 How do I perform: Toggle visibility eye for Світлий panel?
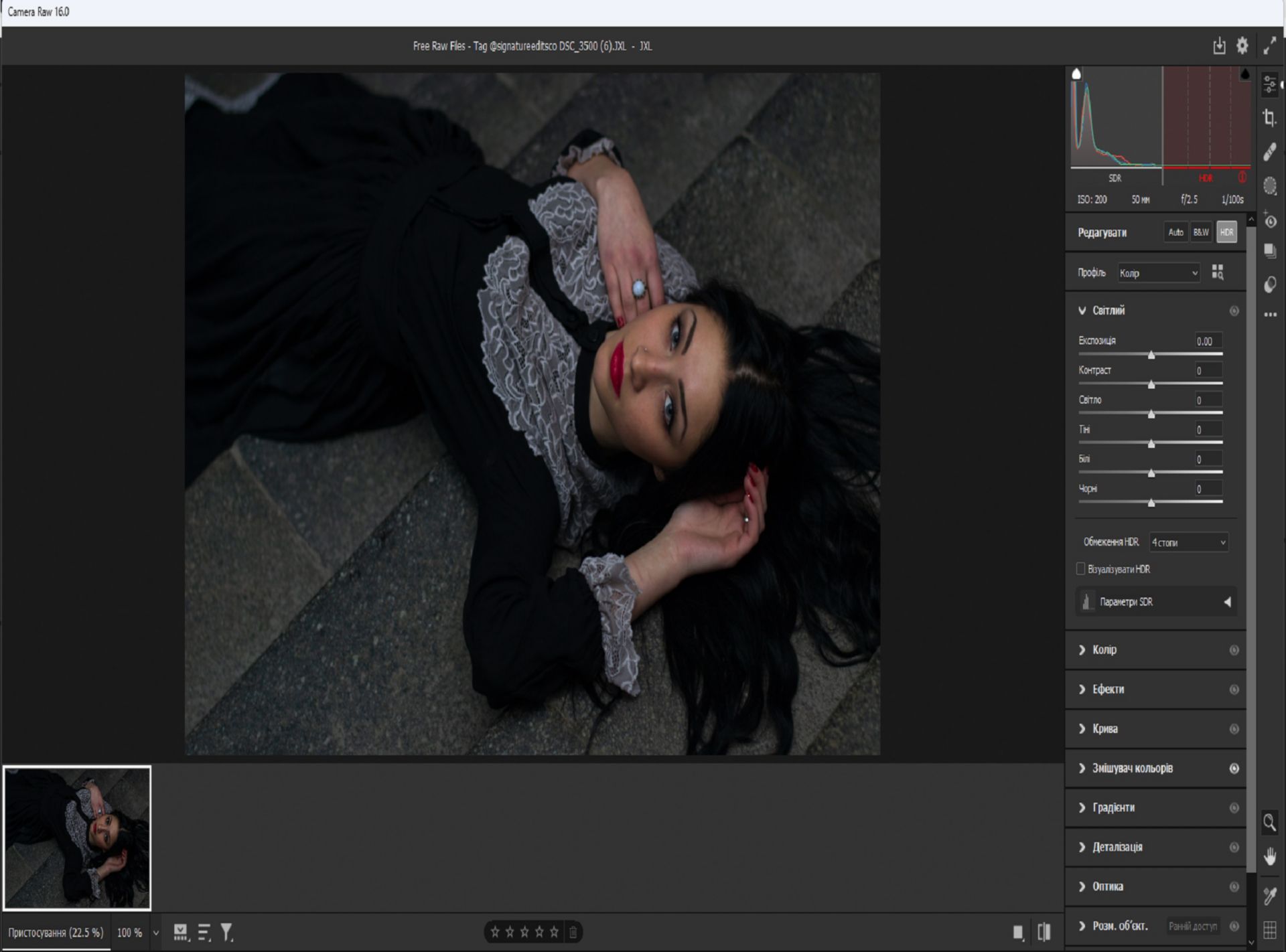(1234, 311)
